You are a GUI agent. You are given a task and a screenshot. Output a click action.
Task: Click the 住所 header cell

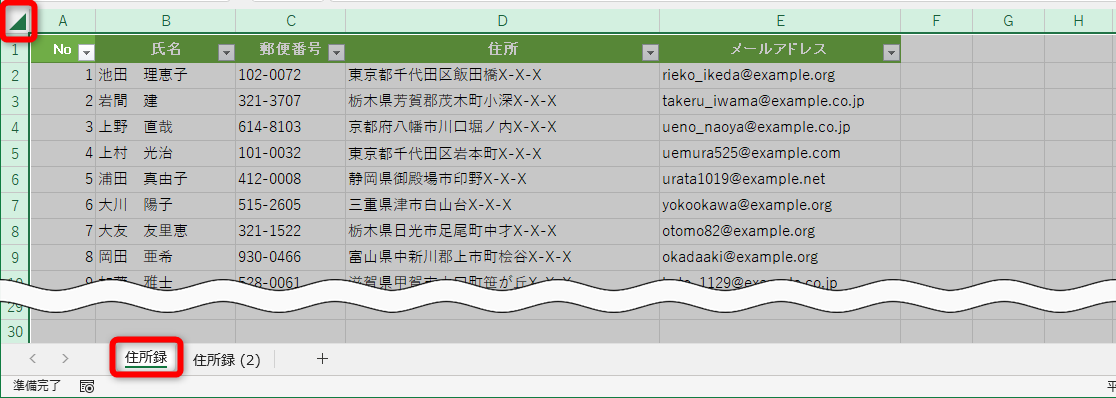[502, 49]
